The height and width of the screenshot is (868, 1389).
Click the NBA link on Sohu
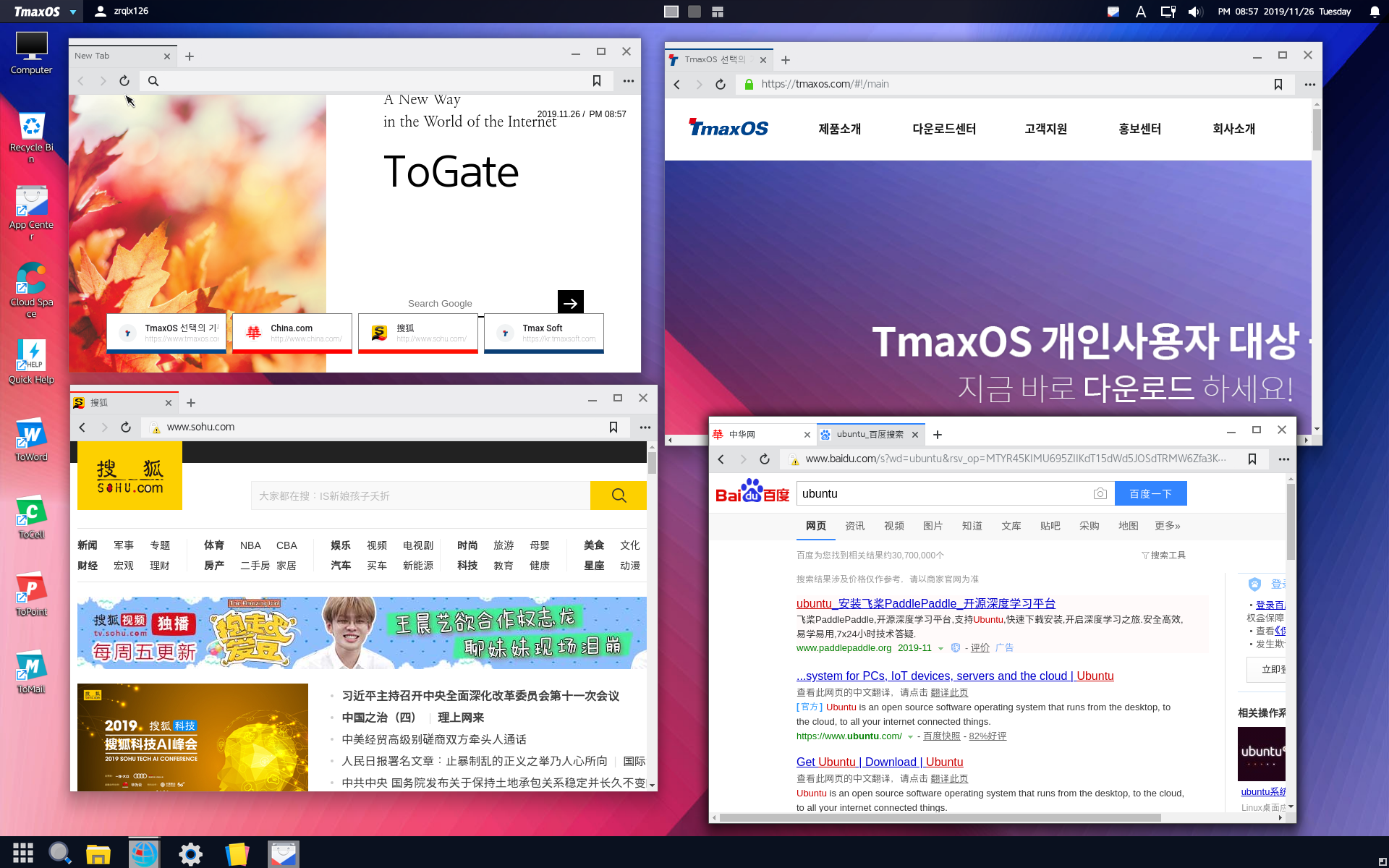[250, 545]
